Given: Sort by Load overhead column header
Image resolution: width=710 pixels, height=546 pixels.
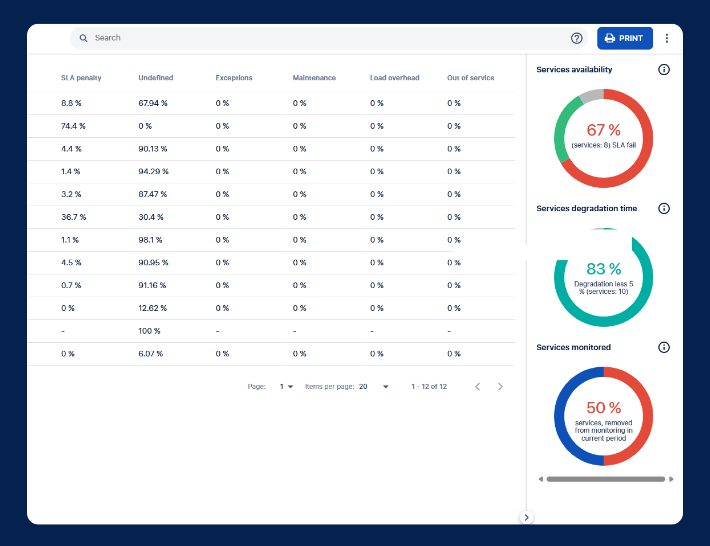Looking at the screenshot, I should tap(394, 78).
